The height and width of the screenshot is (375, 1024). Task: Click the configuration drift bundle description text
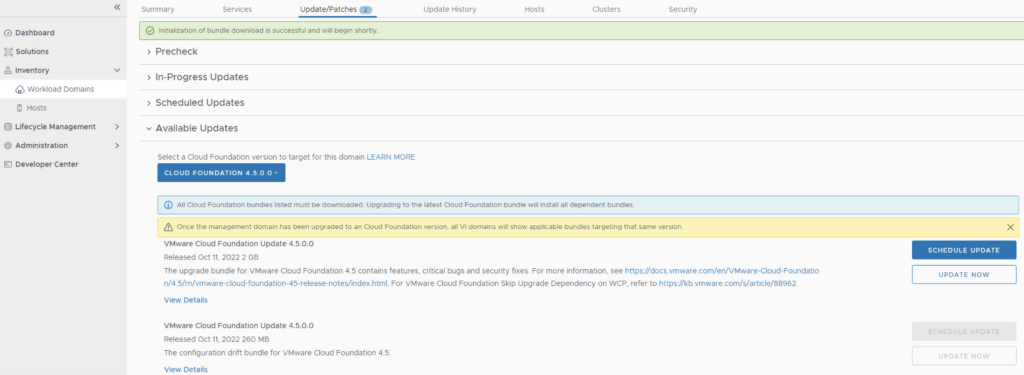(277, 353)
